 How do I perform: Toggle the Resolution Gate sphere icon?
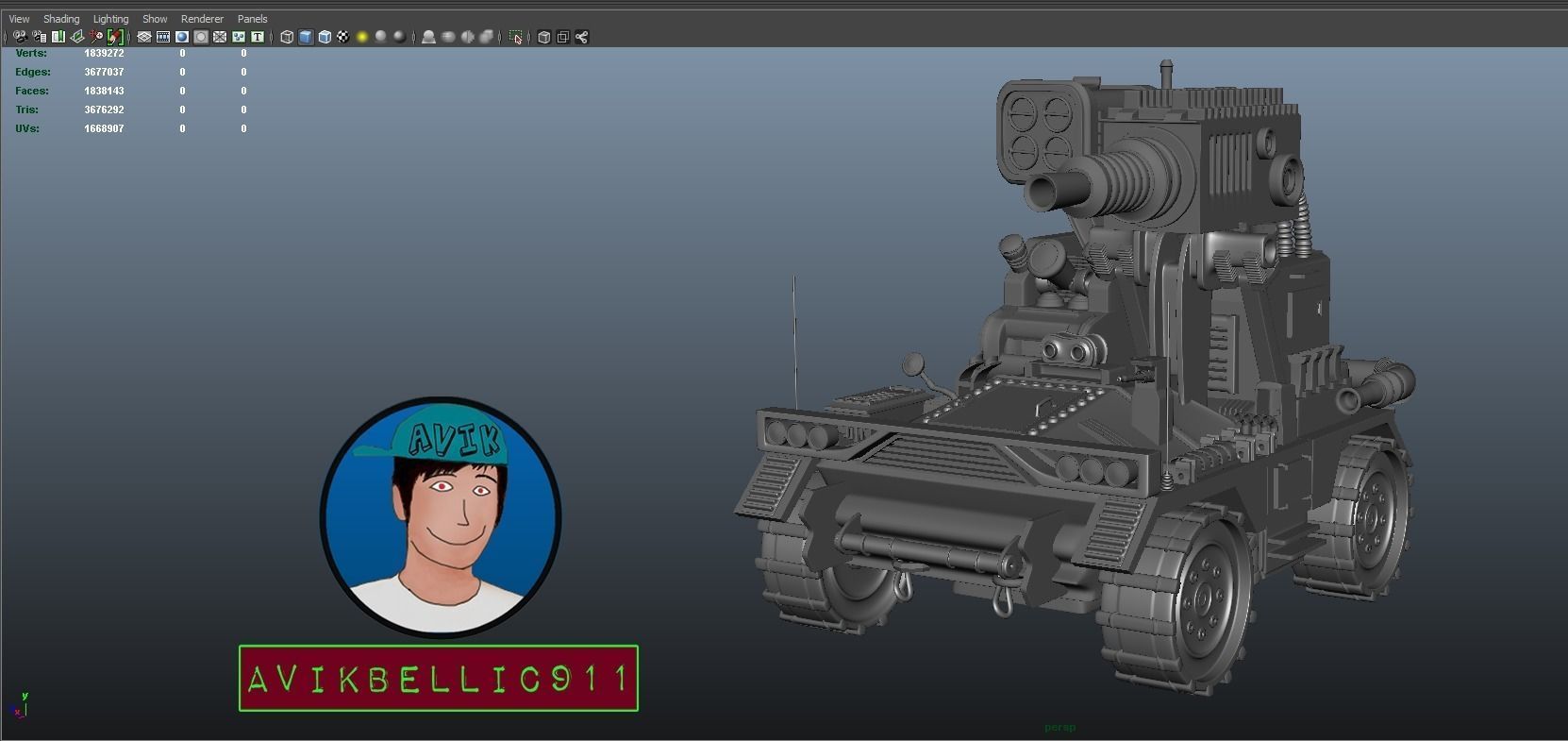point(182,37)
